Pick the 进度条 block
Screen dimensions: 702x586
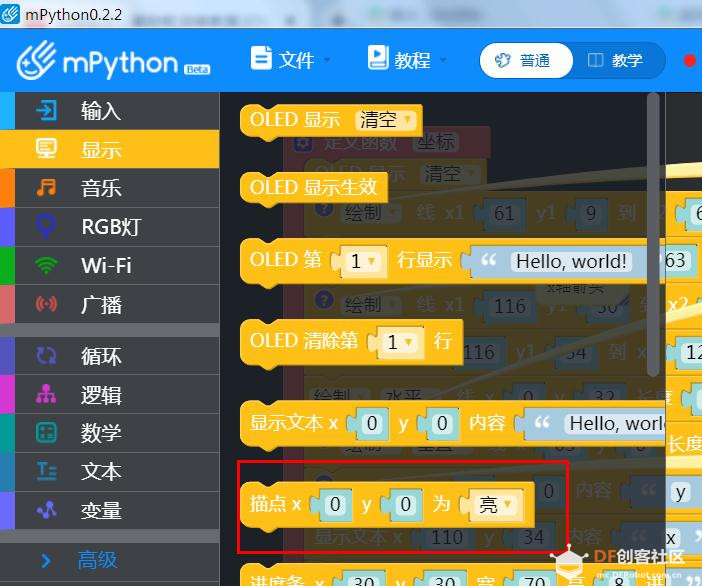point(452,577)
